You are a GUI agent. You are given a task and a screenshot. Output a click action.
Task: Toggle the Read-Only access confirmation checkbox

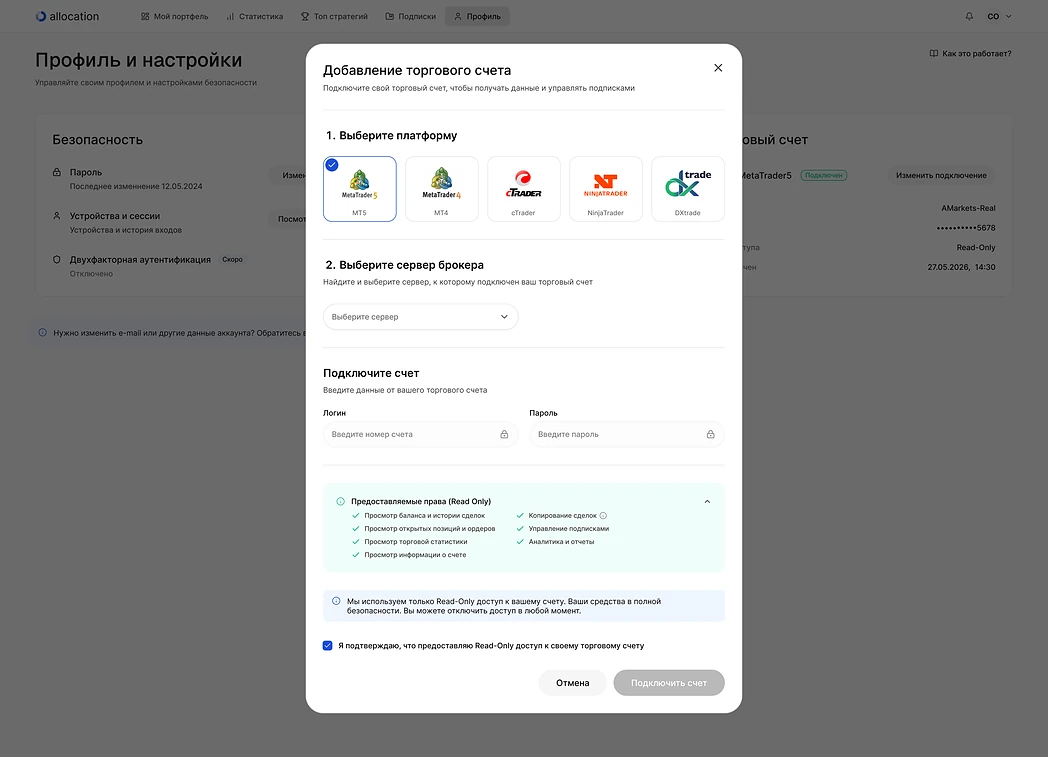328,645
